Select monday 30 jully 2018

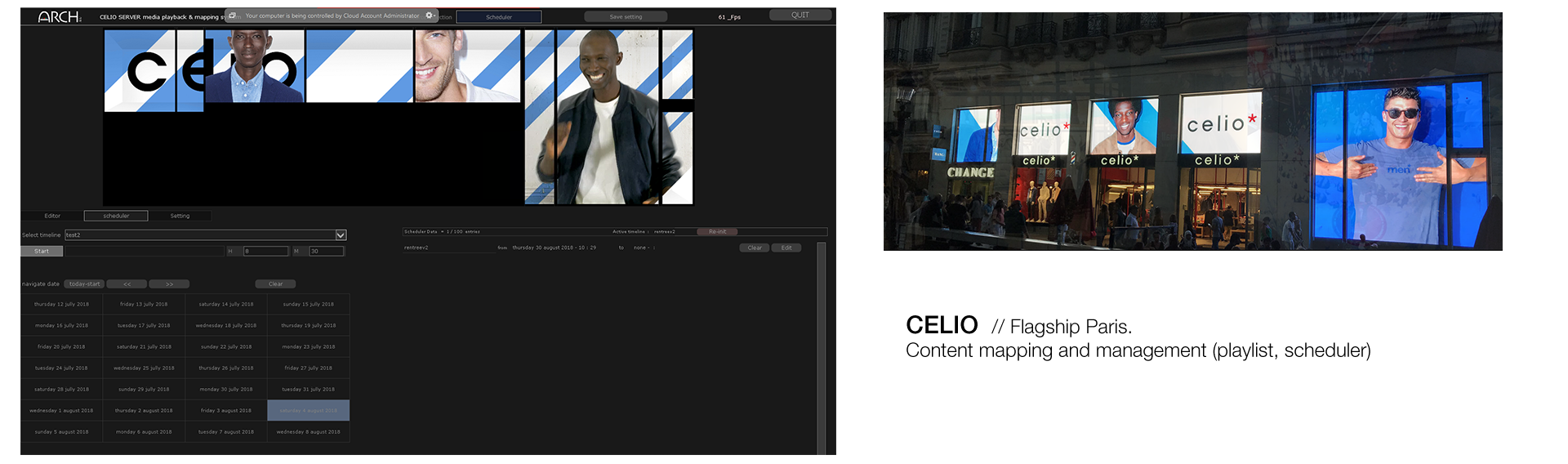point(226,389)
